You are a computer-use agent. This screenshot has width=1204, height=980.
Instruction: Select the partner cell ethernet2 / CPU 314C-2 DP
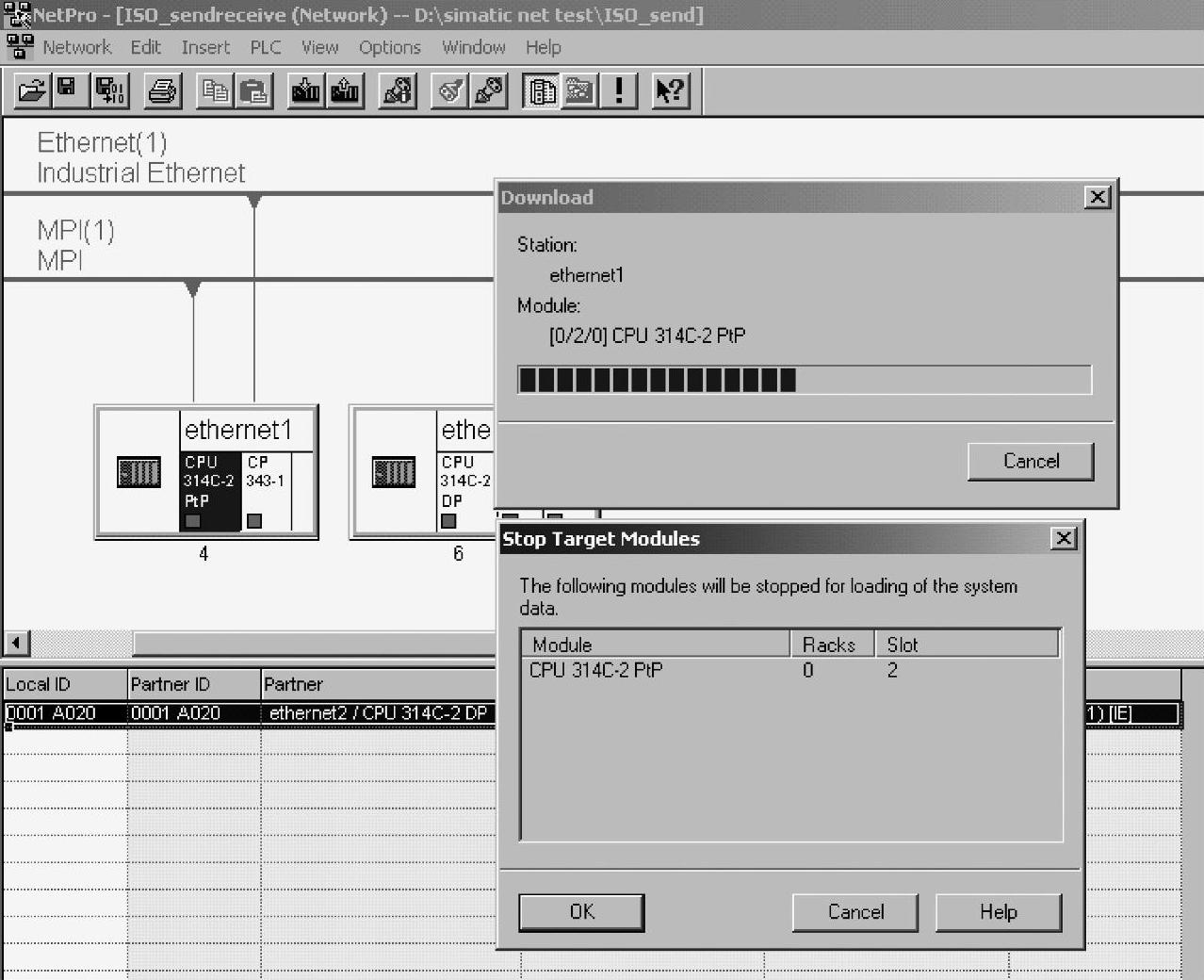coord(379,713)
